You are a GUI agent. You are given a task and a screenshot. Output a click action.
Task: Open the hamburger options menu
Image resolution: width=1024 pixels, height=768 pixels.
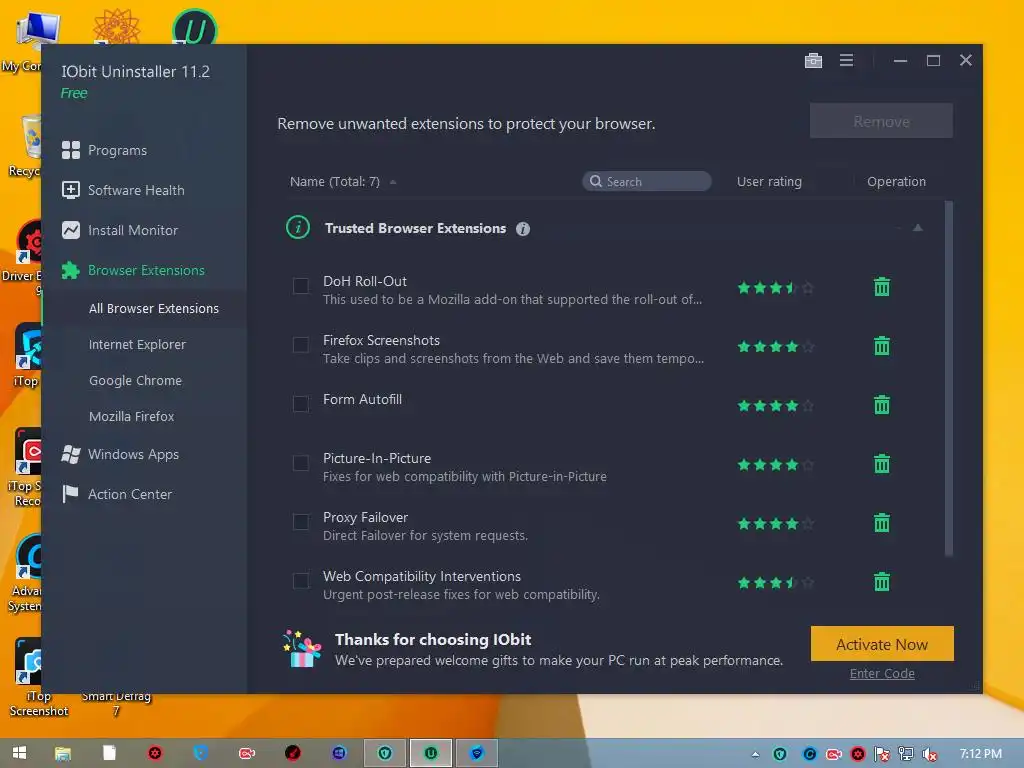(846, 60)
